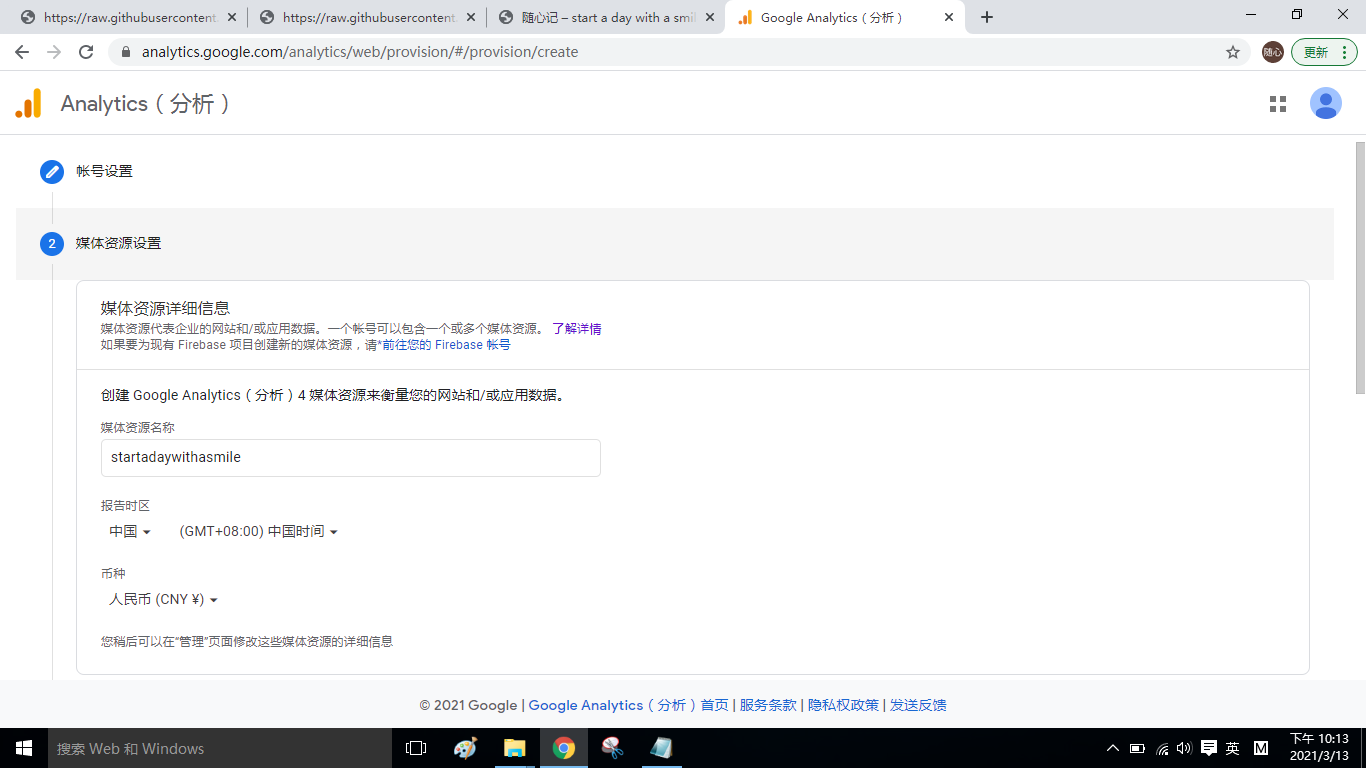Click the 随心 Chrome profile avatar

coord(1272,52)
